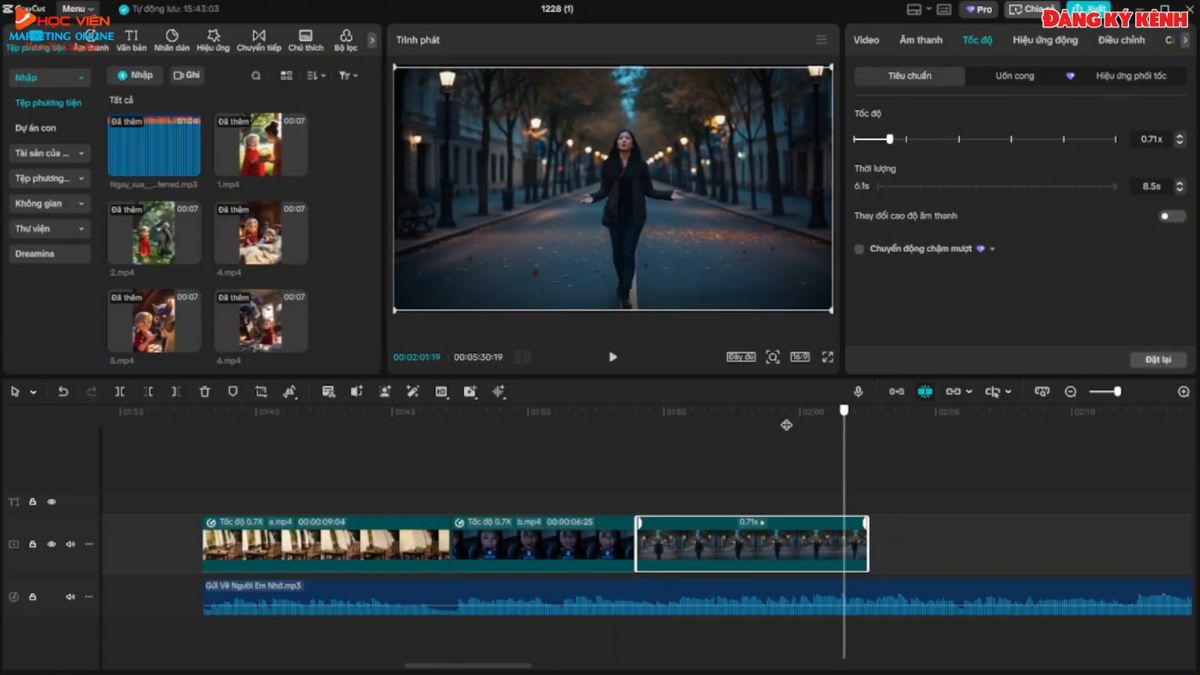Click the 'Đặt lại' reset button
Image resolution: width=1200 pixels, height=675 pixels.
coord(1158,359)
